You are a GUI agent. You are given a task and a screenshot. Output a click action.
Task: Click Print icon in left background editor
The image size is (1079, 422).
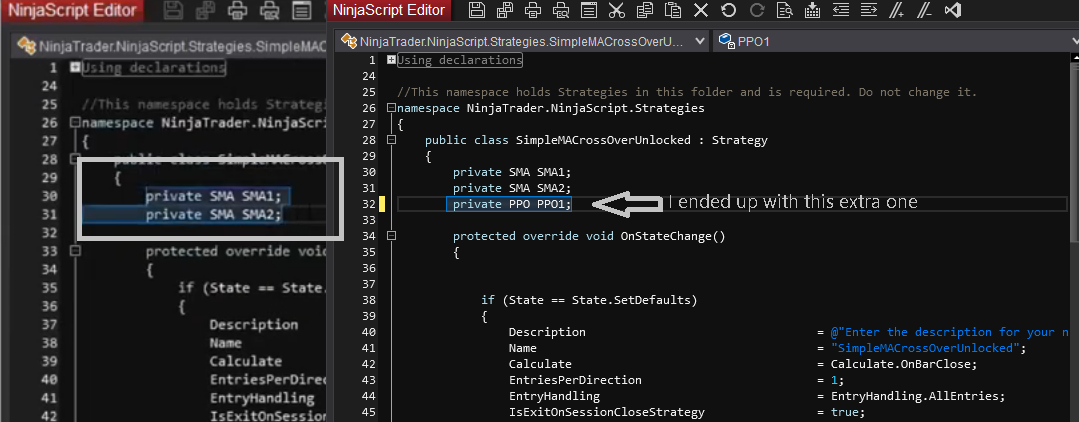pyautogui.click(x=237, y=10)
